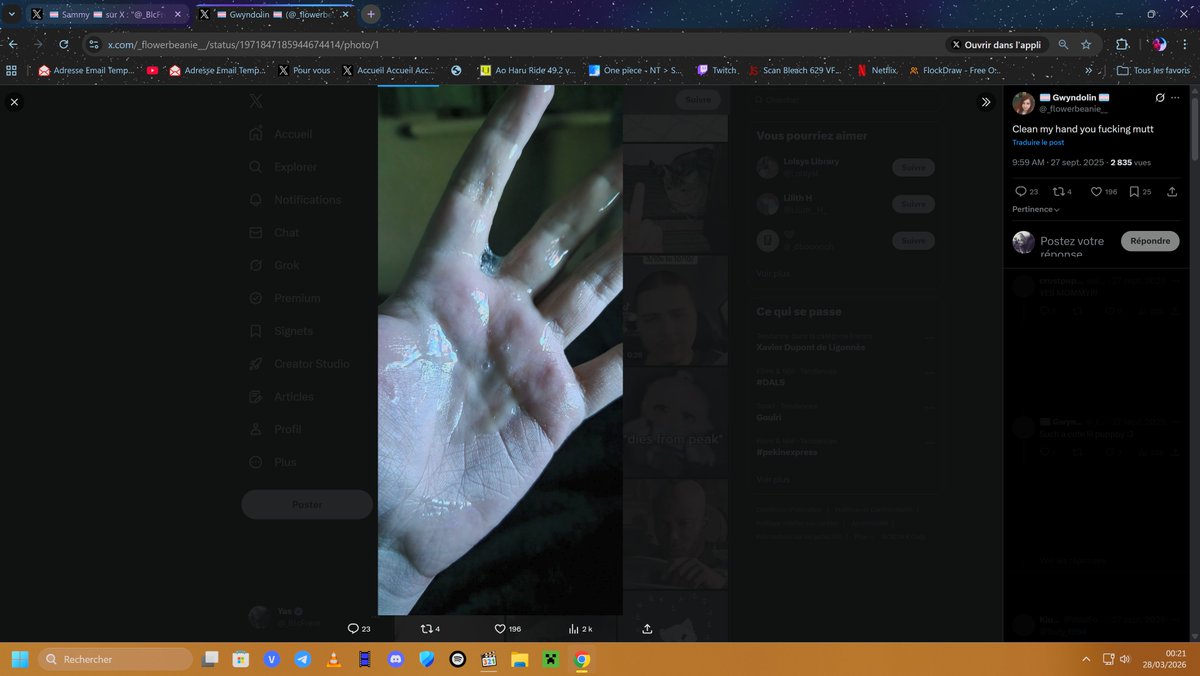
Task: Click the Traduire le post link
Action: pyautogui.click(x=1038, y=143)
